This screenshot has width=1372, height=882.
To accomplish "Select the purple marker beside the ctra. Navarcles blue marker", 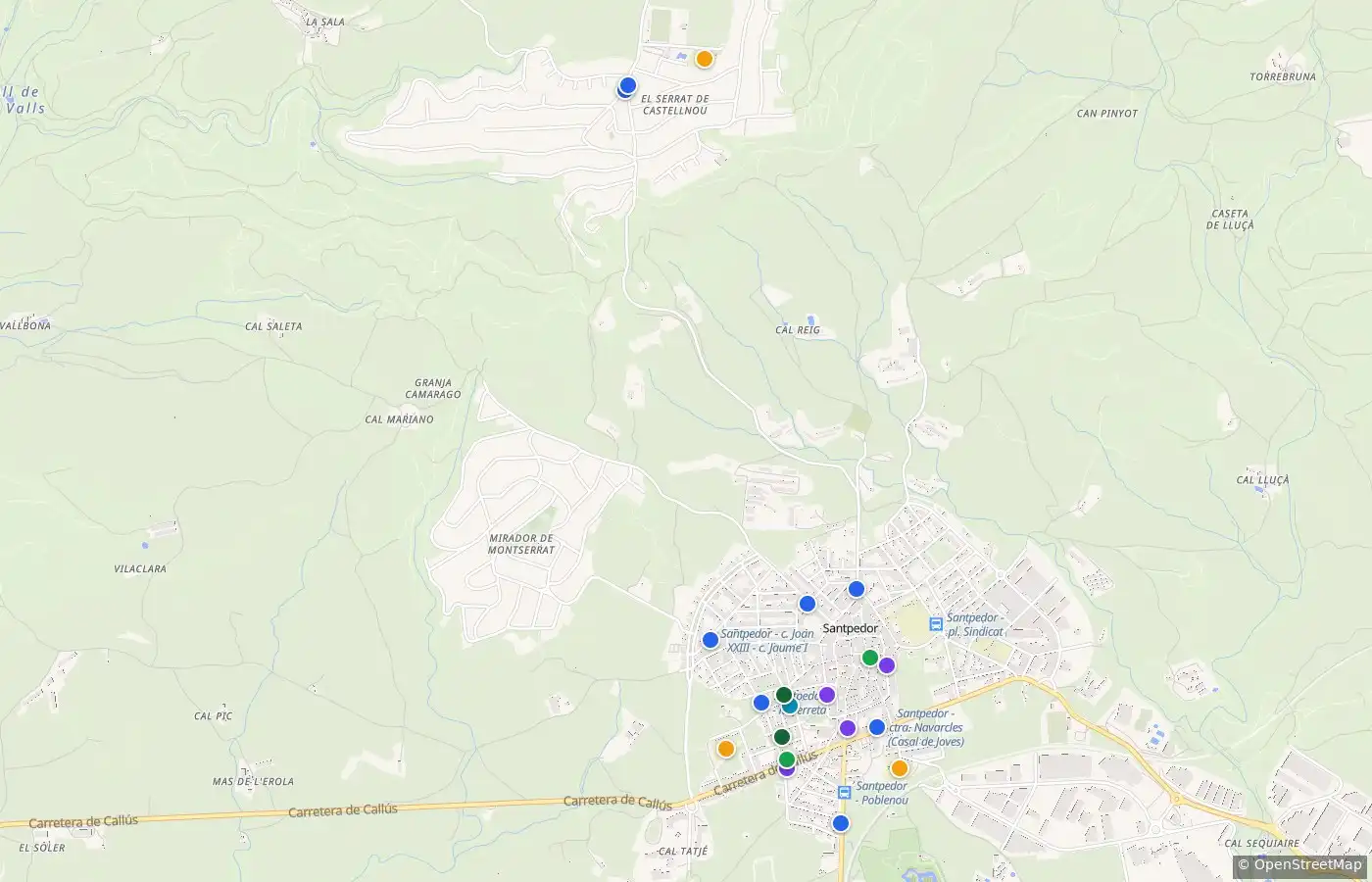I will [848, 728].
